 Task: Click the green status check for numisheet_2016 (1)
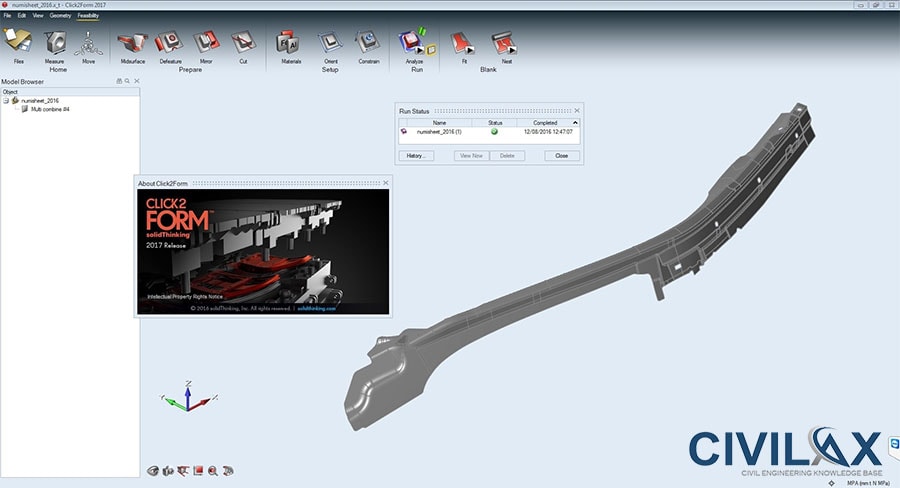(494, 132)
